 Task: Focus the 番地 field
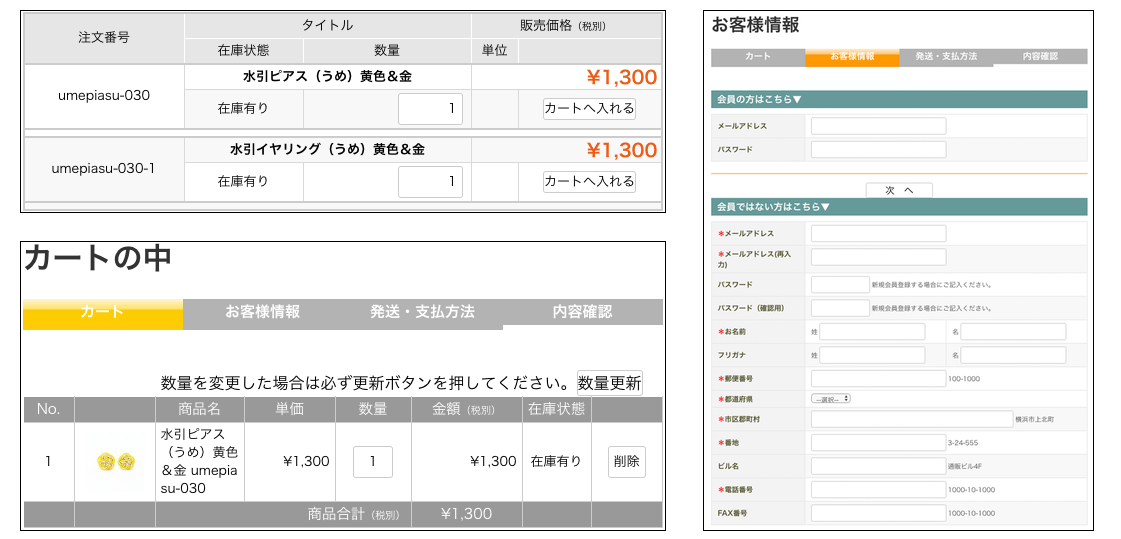879,442
